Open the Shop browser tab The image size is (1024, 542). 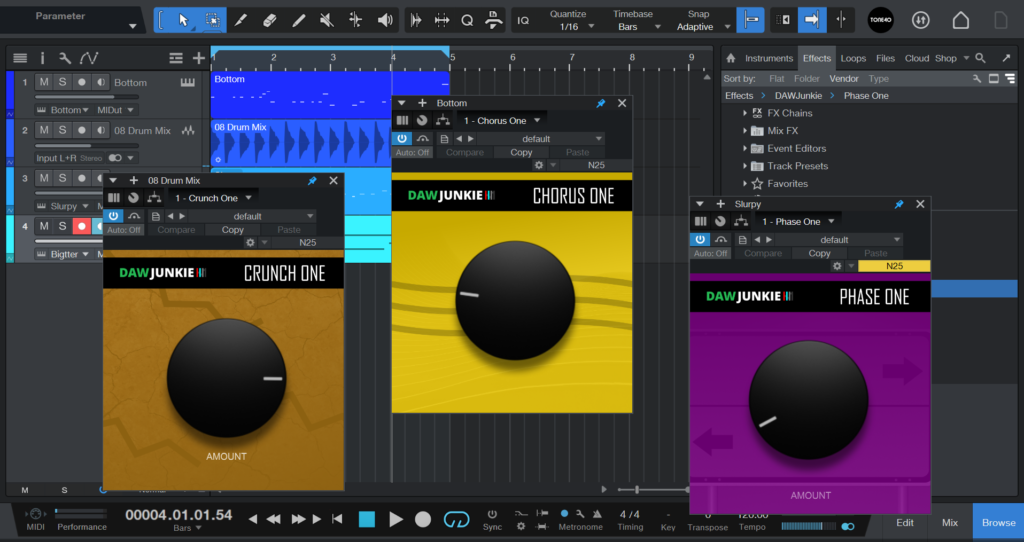[945, 58]
